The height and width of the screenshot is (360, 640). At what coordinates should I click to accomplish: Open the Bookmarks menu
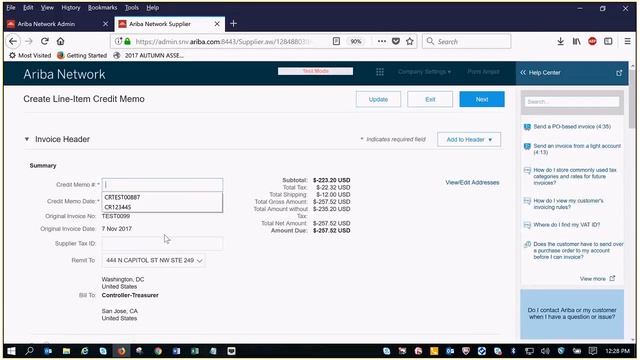coord(102,8)
